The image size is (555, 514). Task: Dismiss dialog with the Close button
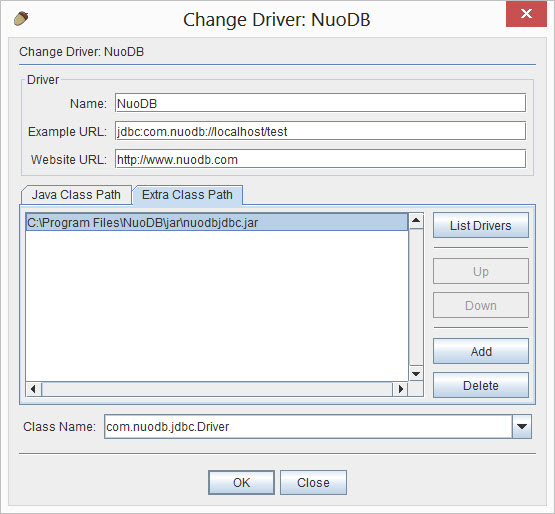pyautogui.click(x=313, y=482)
